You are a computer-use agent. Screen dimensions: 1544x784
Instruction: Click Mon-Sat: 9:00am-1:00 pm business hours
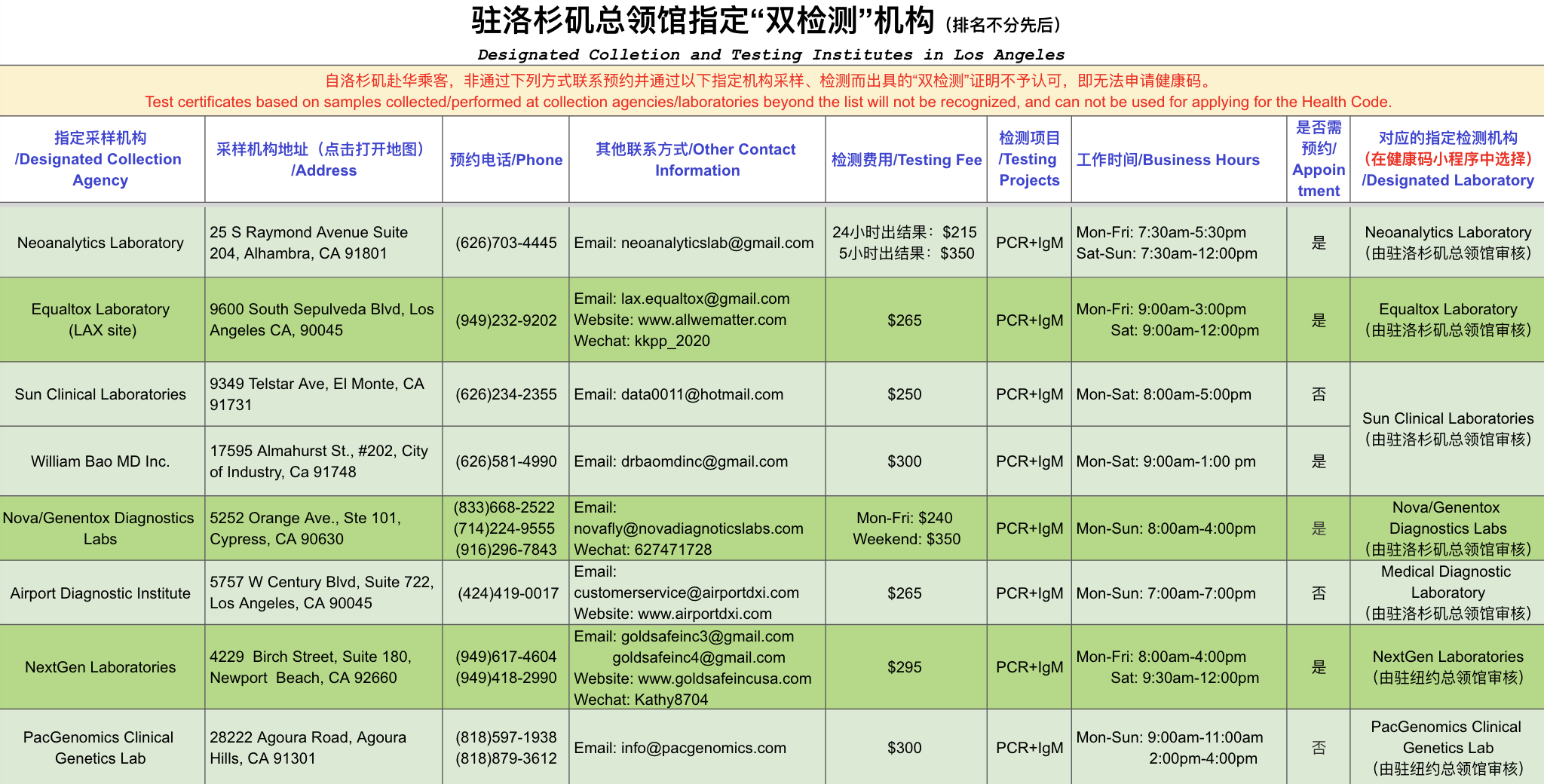[x=1166, y=461]
